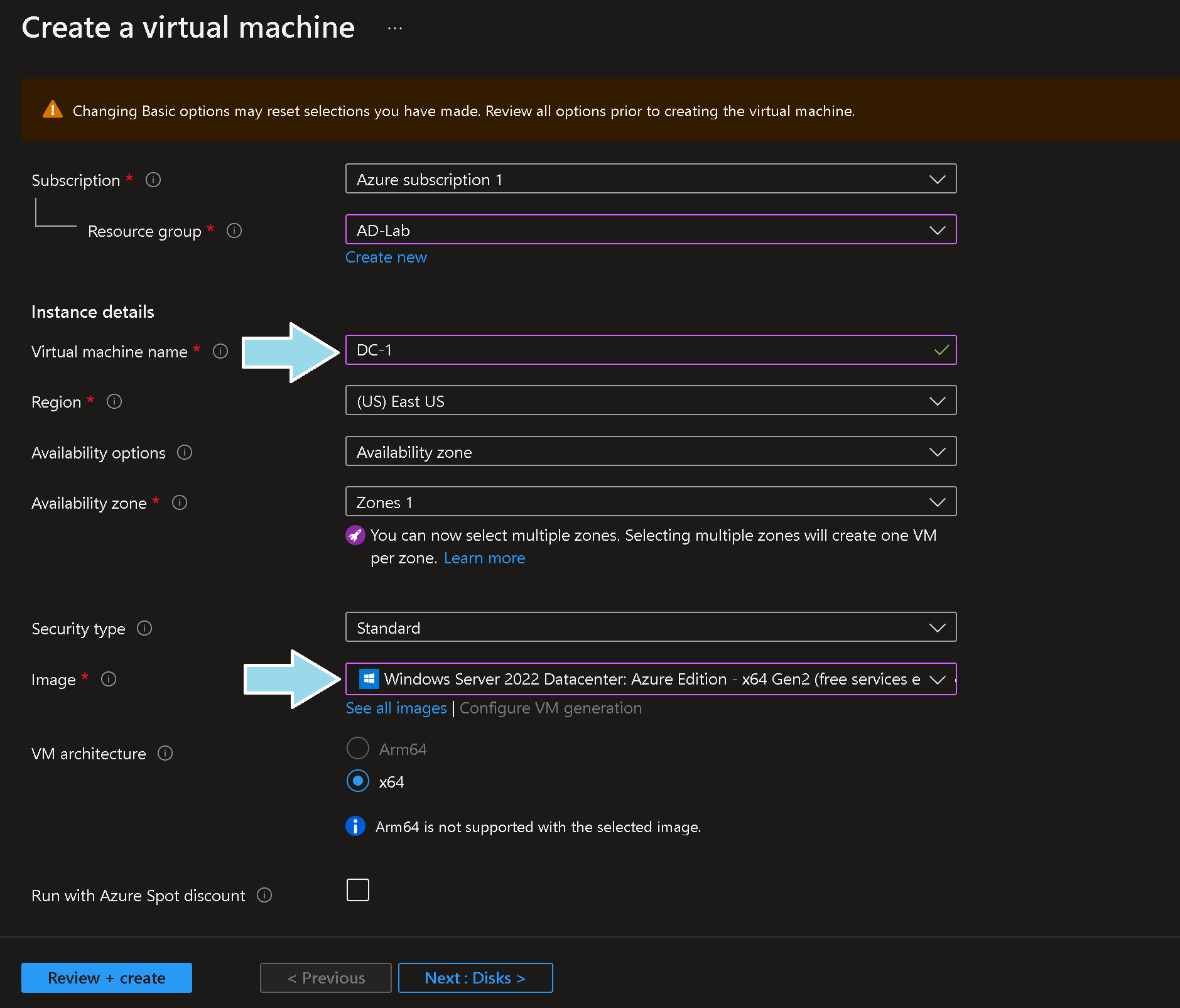
Task: Go to Next: Disks step
Action: (475, 978)
